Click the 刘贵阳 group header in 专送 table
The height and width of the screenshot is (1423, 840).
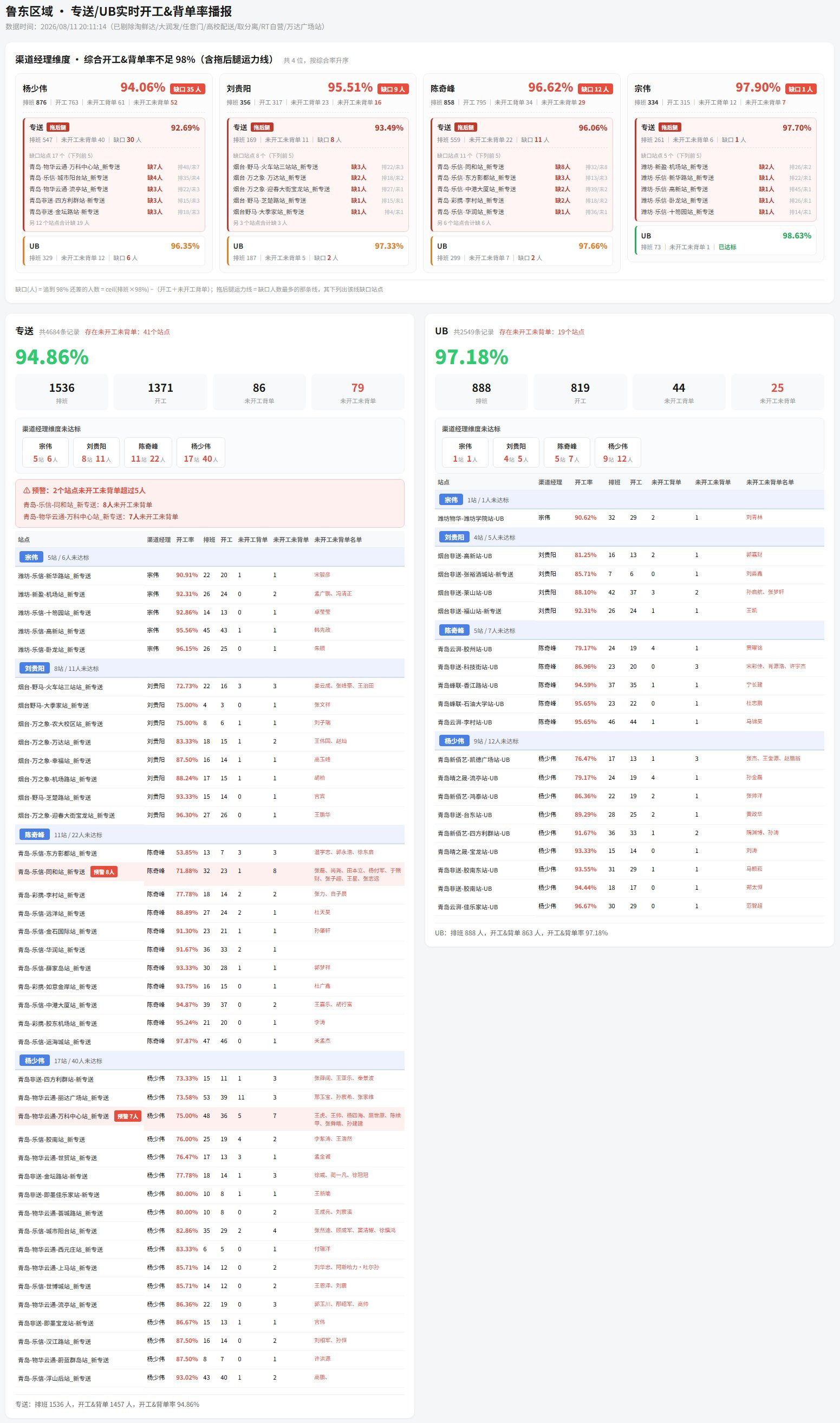click(210, 668)
